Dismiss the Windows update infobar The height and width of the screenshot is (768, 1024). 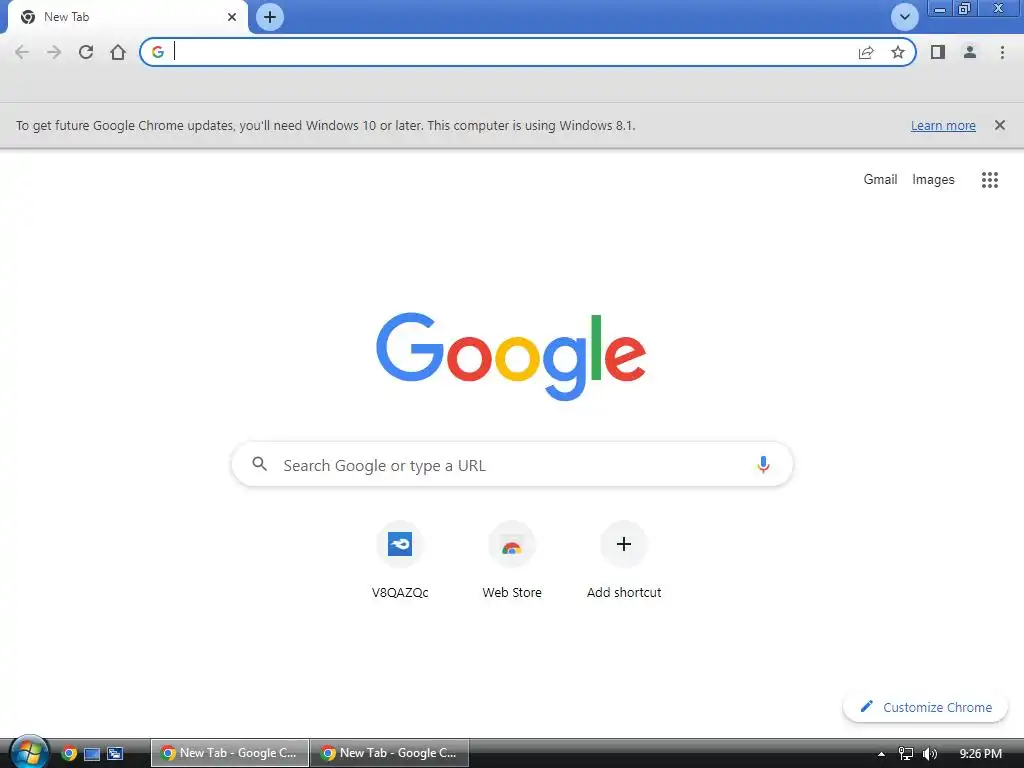(x=1000, y=125)
